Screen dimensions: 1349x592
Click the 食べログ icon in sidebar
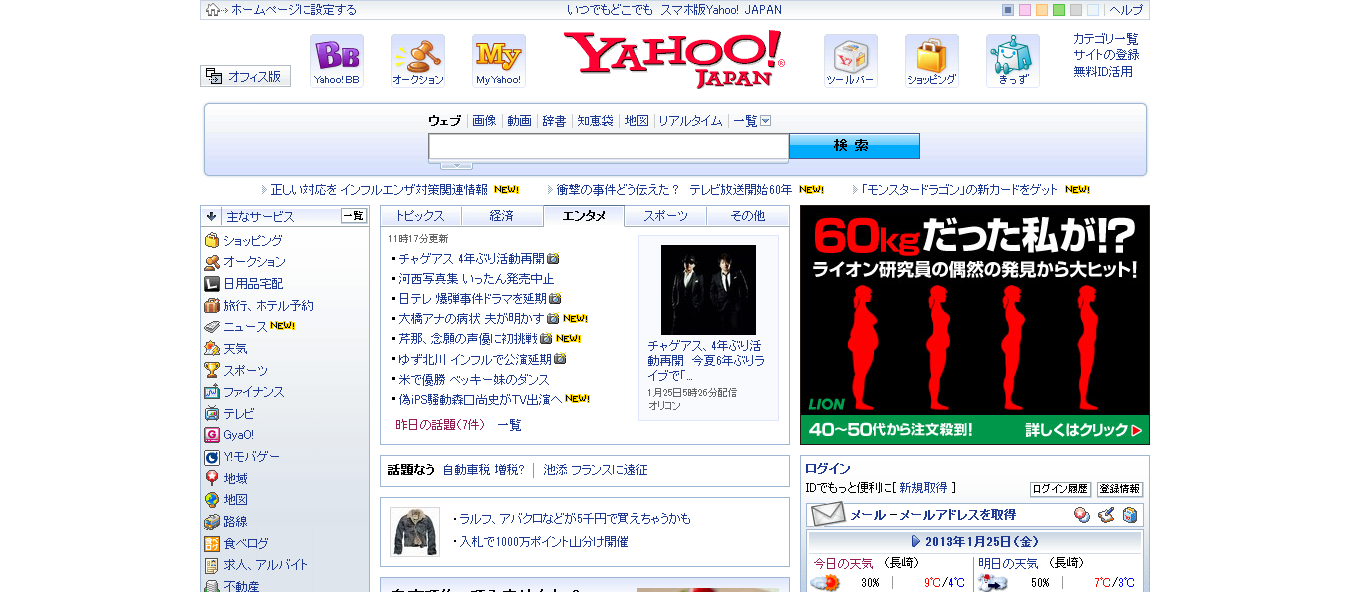pos(212,544)
